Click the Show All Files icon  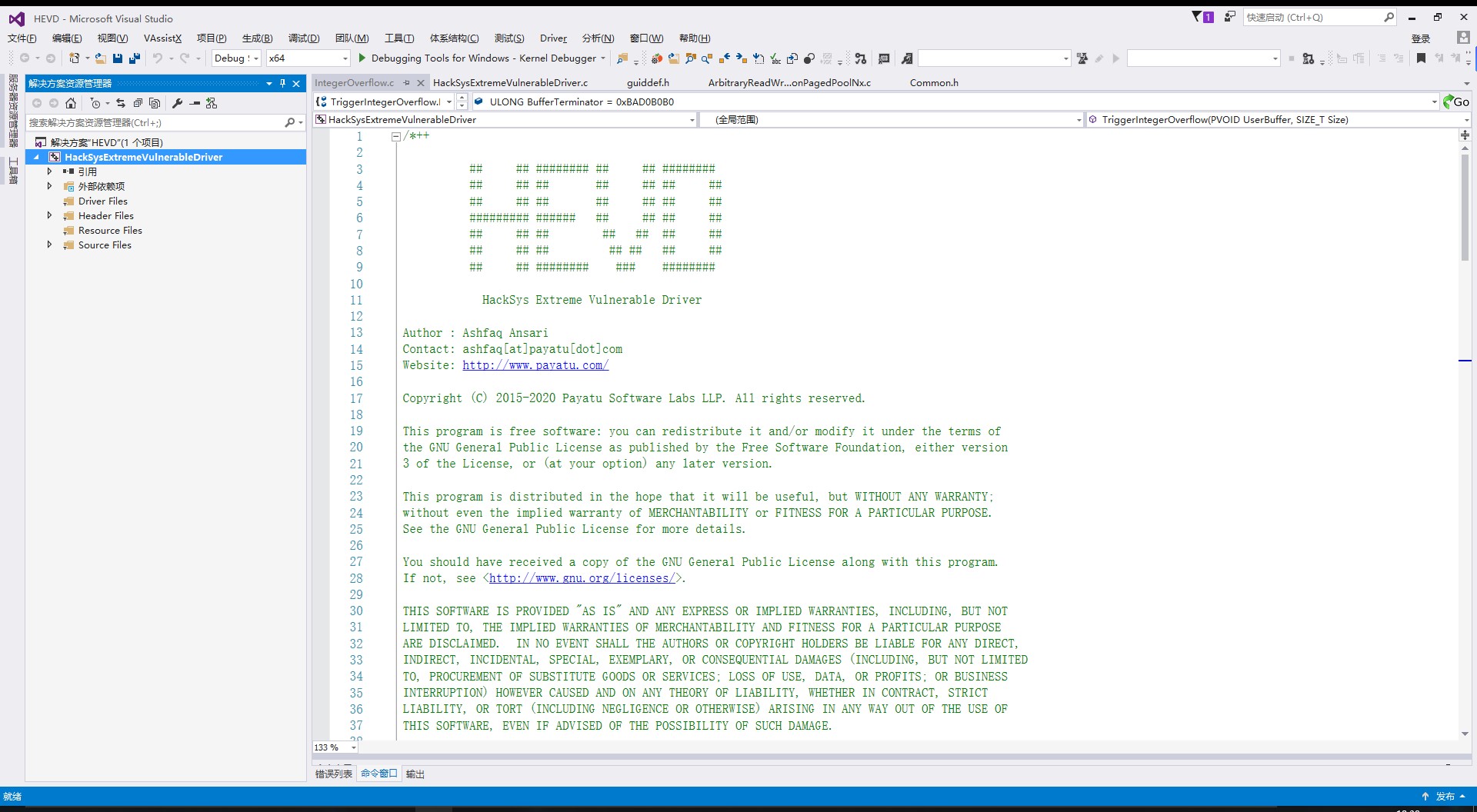click(x=155, y=103)
